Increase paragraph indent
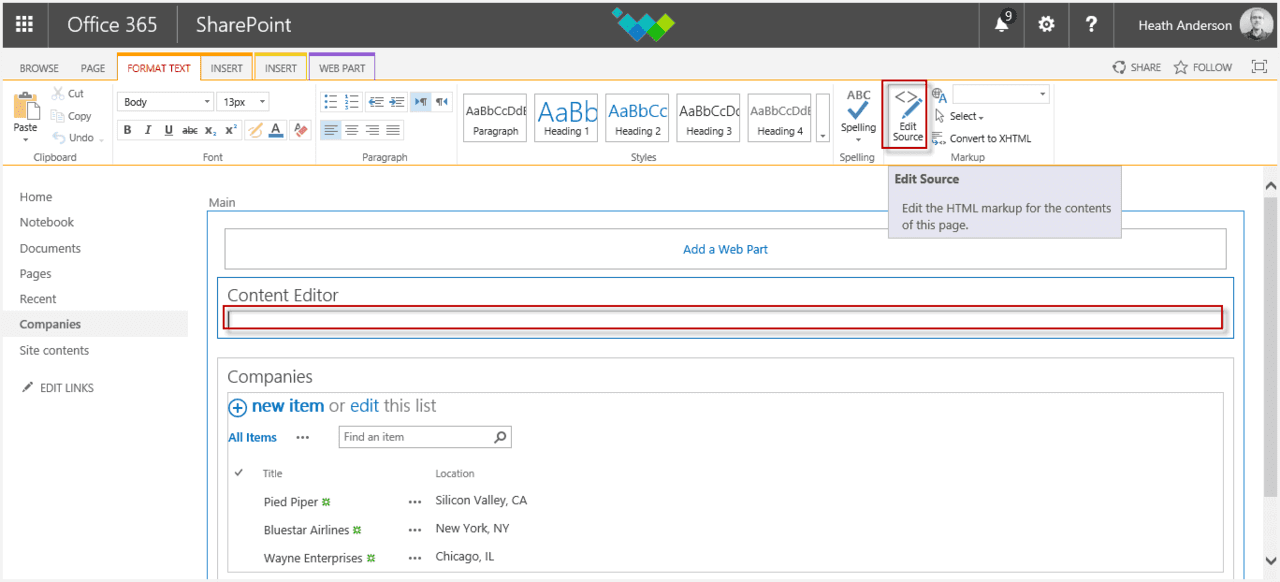 click(397, 101)
